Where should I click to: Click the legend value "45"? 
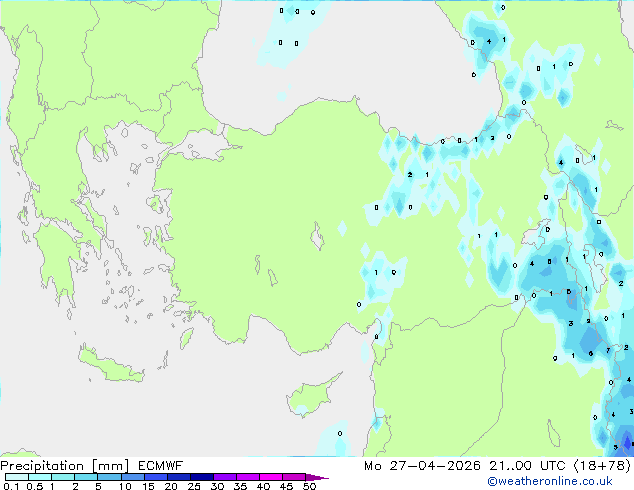click(x=286, y=486)
